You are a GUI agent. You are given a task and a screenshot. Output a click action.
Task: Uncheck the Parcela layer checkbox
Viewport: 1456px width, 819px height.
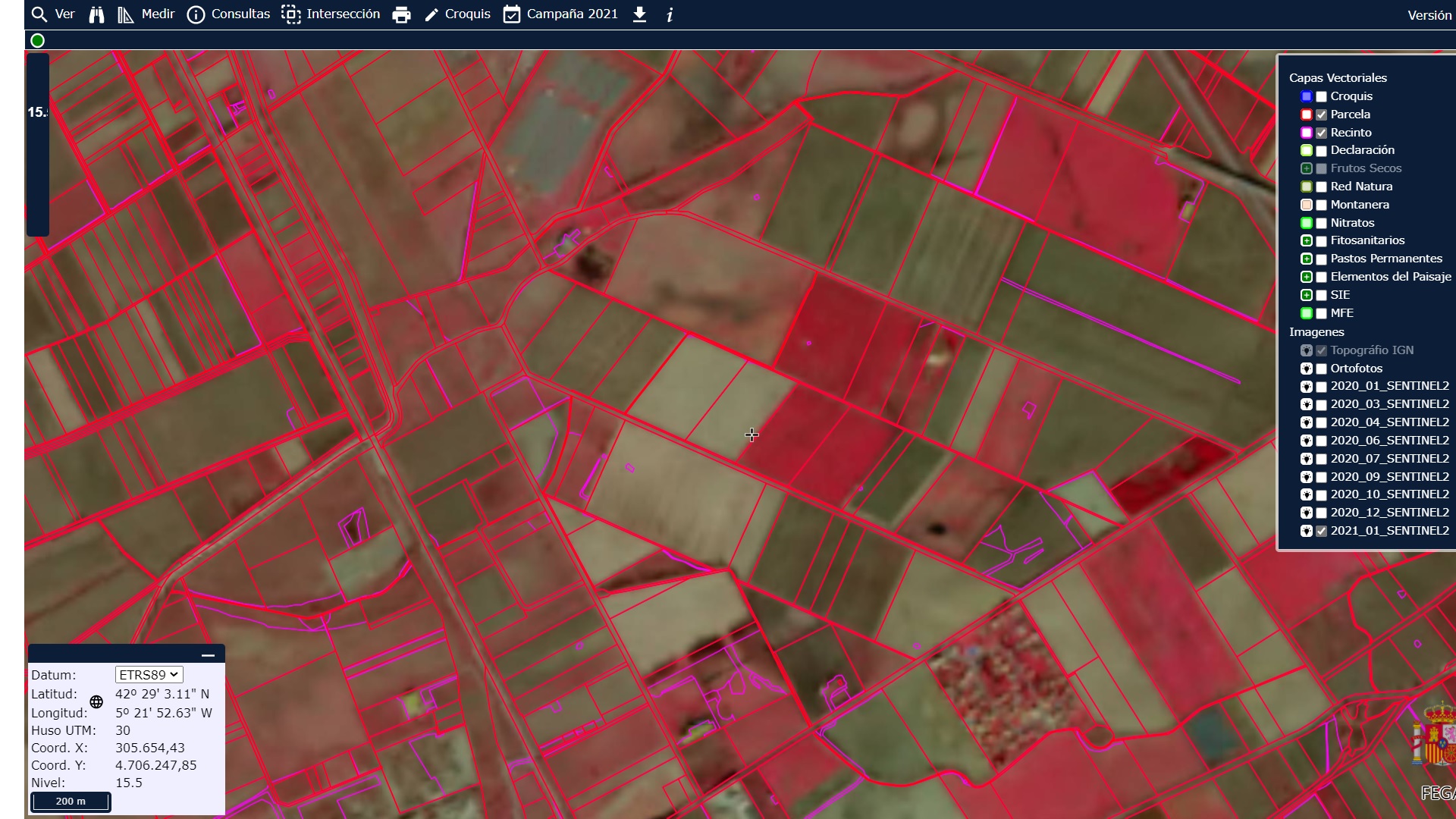click(x=1322, y=115)
